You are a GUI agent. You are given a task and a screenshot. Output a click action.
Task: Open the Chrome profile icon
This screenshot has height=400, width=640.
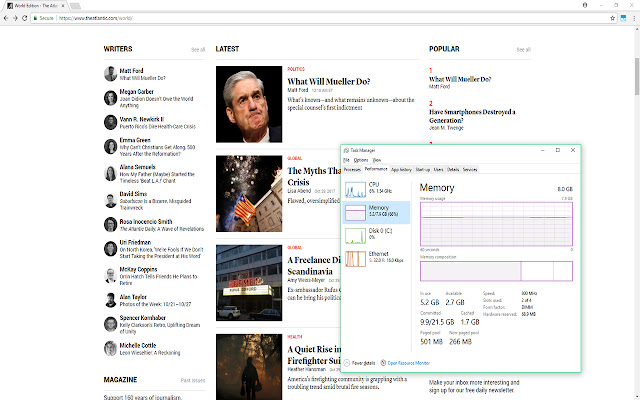(585, 5)
